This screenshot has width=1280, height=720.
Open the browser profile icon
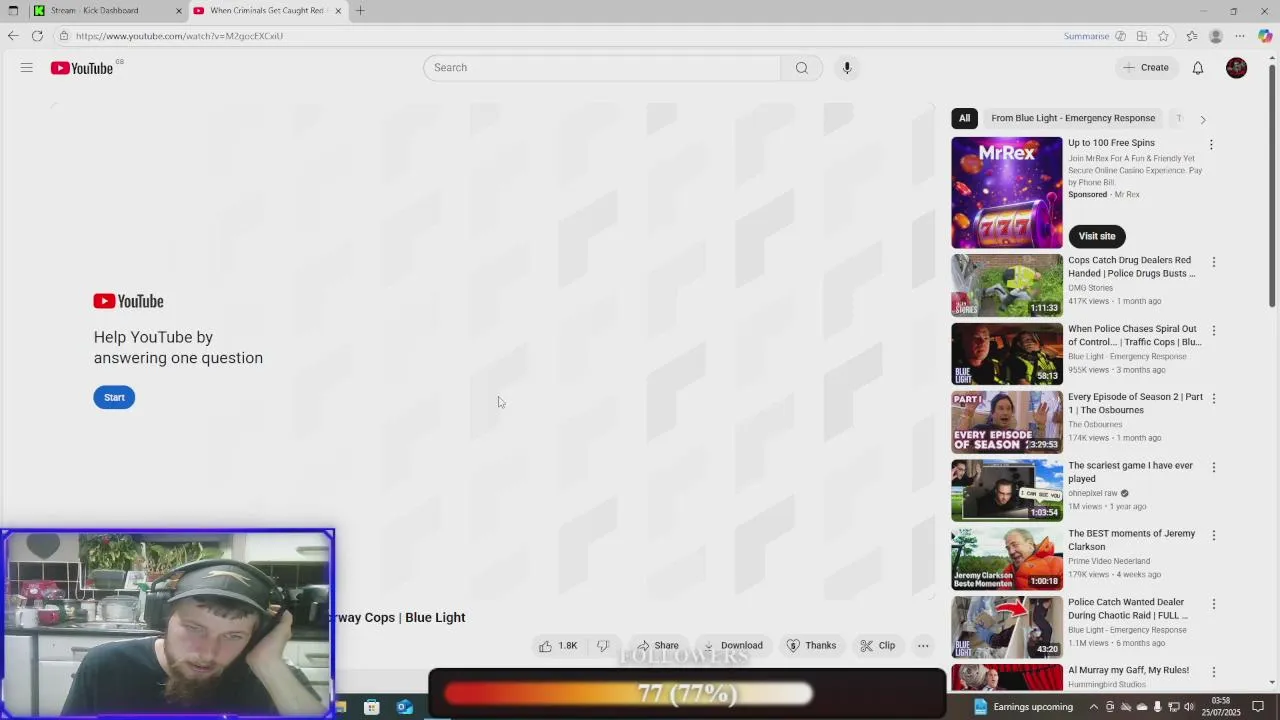[x=1216, y=36]
